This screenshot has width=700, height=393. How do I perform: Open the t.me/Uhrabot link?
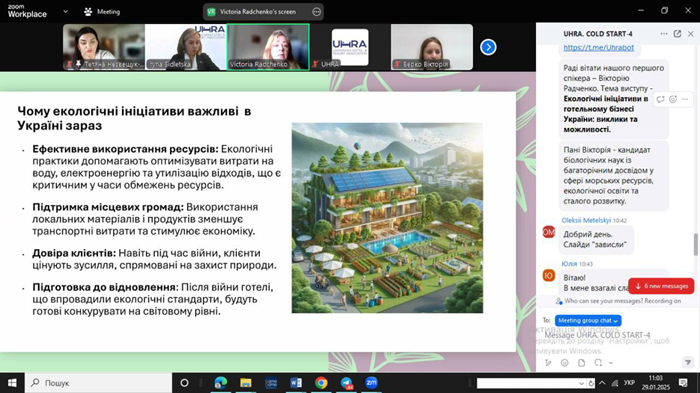click(x=598, y=47)
